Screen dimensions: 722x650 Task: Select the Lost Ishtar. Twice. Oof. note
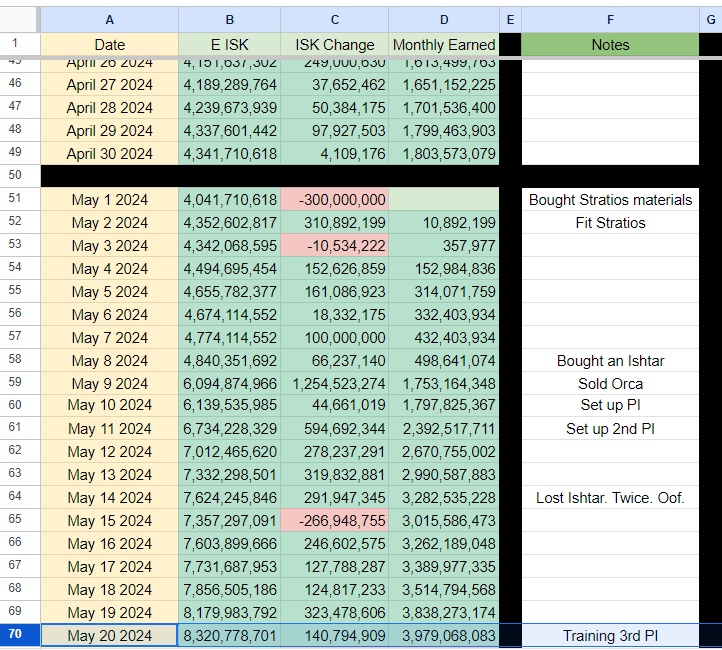(x=610, y=497)
